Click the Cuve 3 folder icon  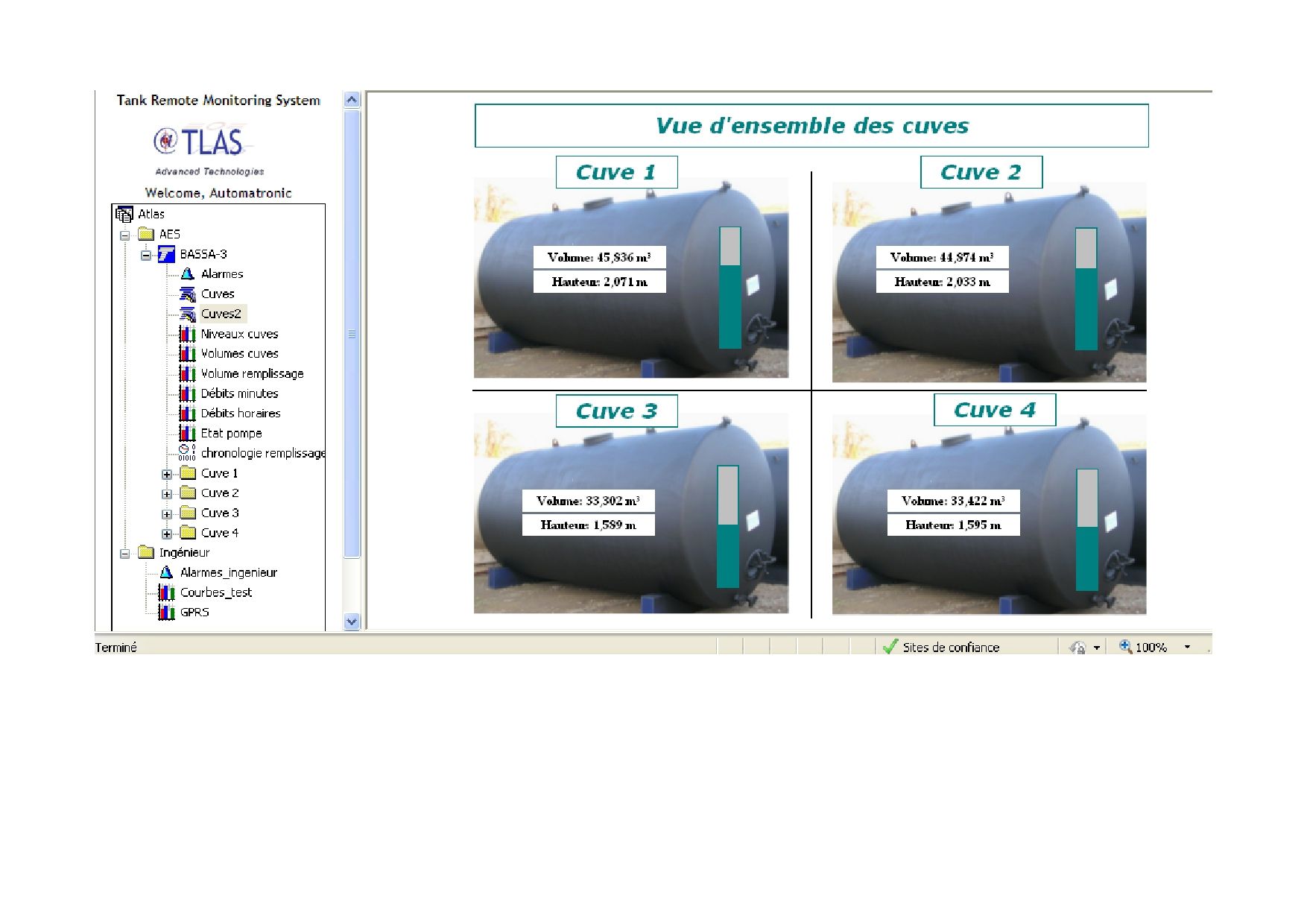point(189,513)
